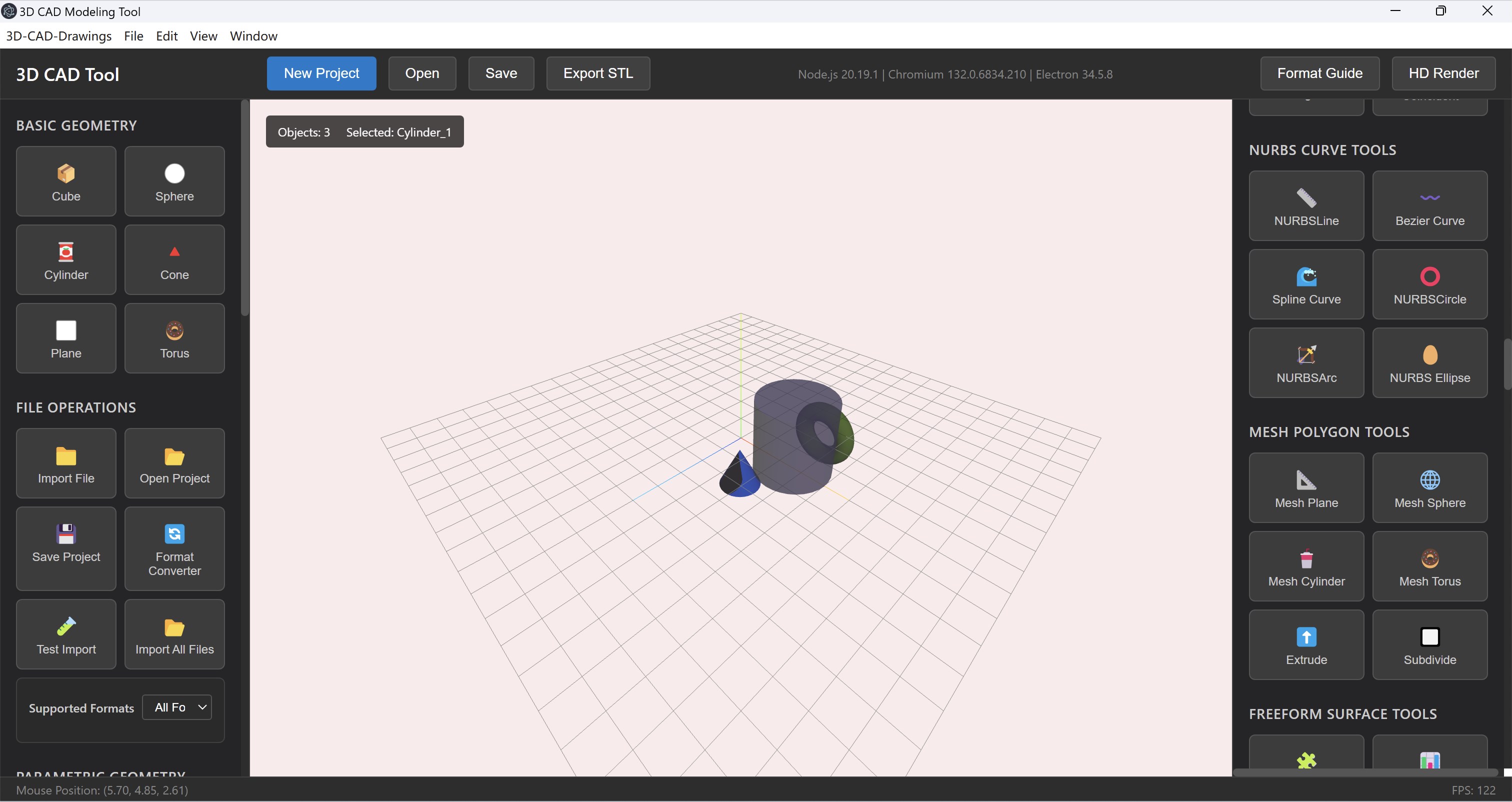Image resolution: width=1512 pixels, height=802 pixels.
Task: Select the Torus primitive tool
Action: pos(173,338)
